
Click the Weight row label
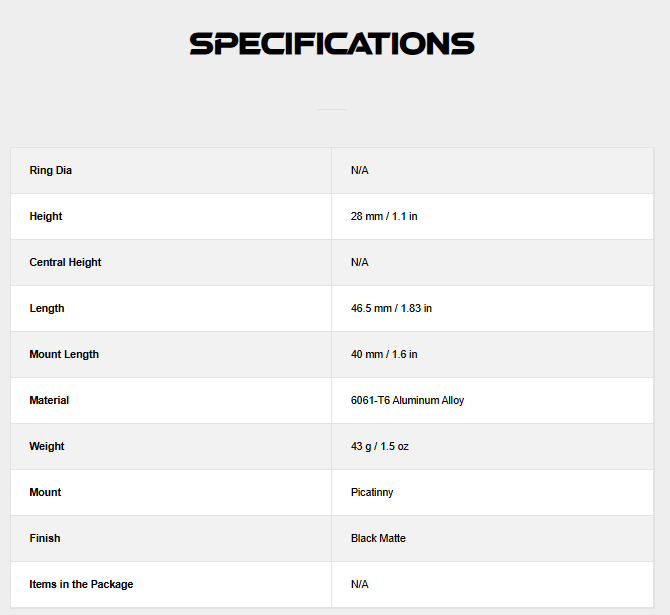[47, 447]
